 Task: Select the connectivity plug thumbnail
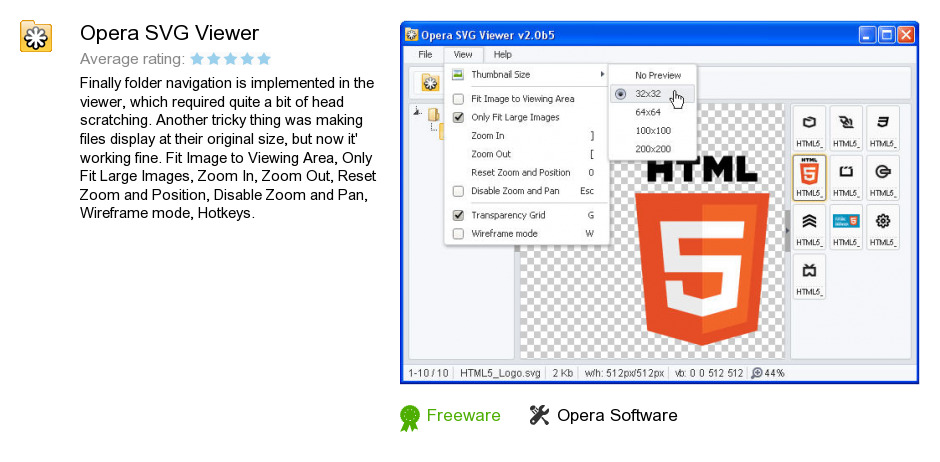click(x=882, y=177)
